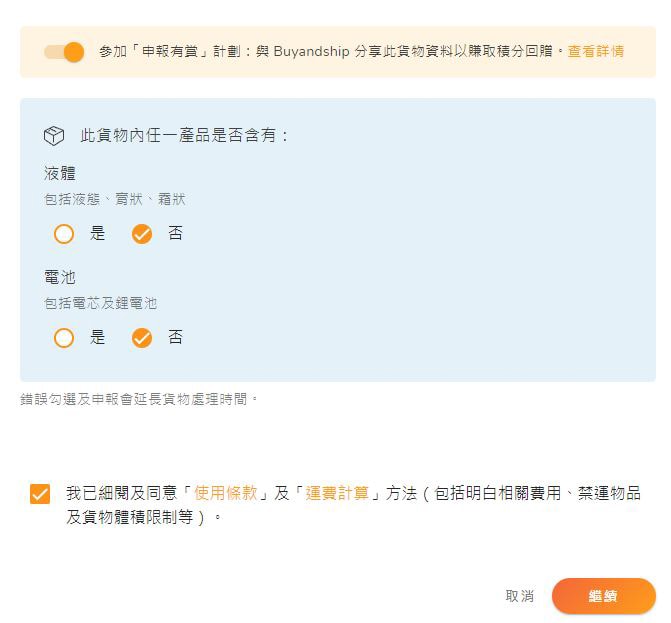Screen dimensions: 671x623
Task: Click the 此貨物內任一產品是否含有 heading
Action: (x=185, y=136)
